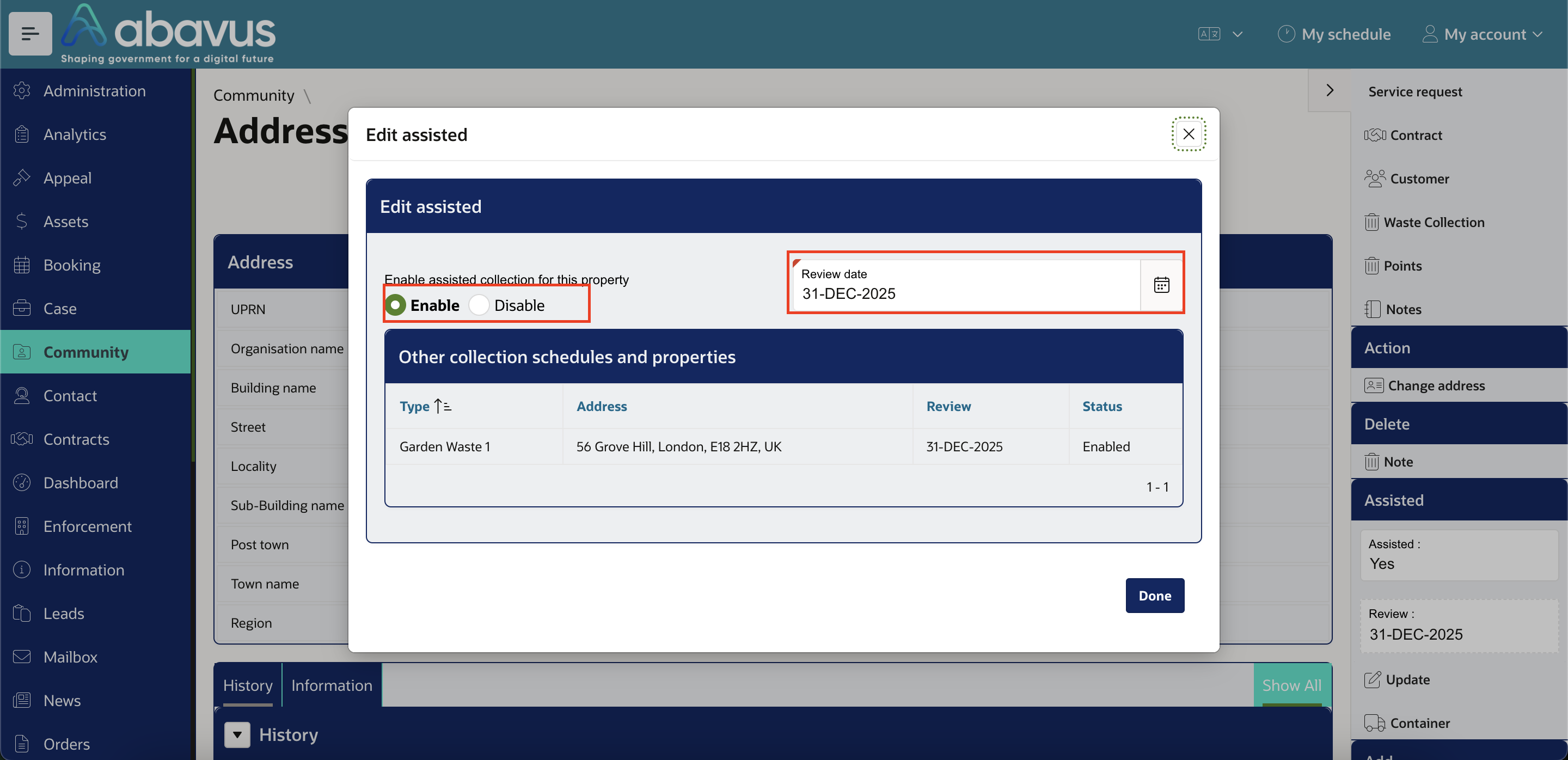This screenshot has height=760, width=1568.
Task: Click the Contact sidebar icon
Action: pos(22,396)
